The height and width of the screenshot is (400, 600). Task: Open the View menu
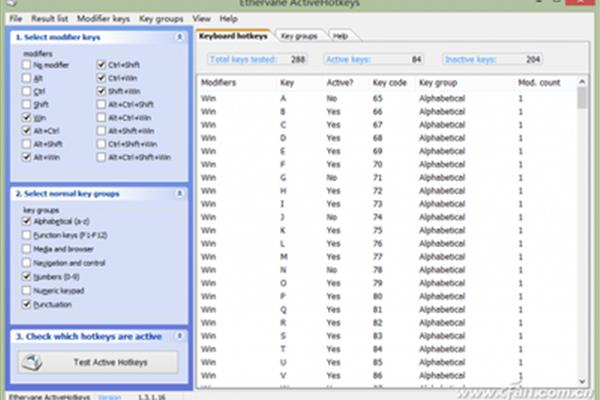(x=201, y=18)
